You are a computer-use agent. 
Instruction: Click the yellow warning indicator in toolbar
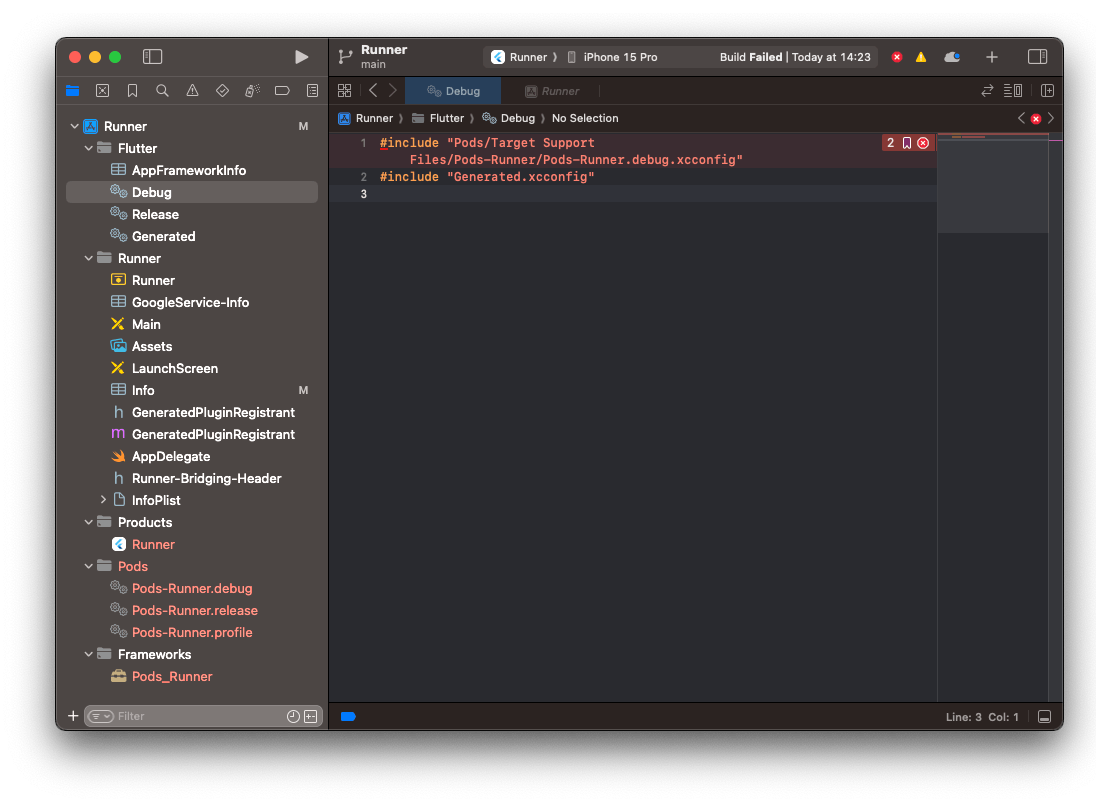coord(921,57)
